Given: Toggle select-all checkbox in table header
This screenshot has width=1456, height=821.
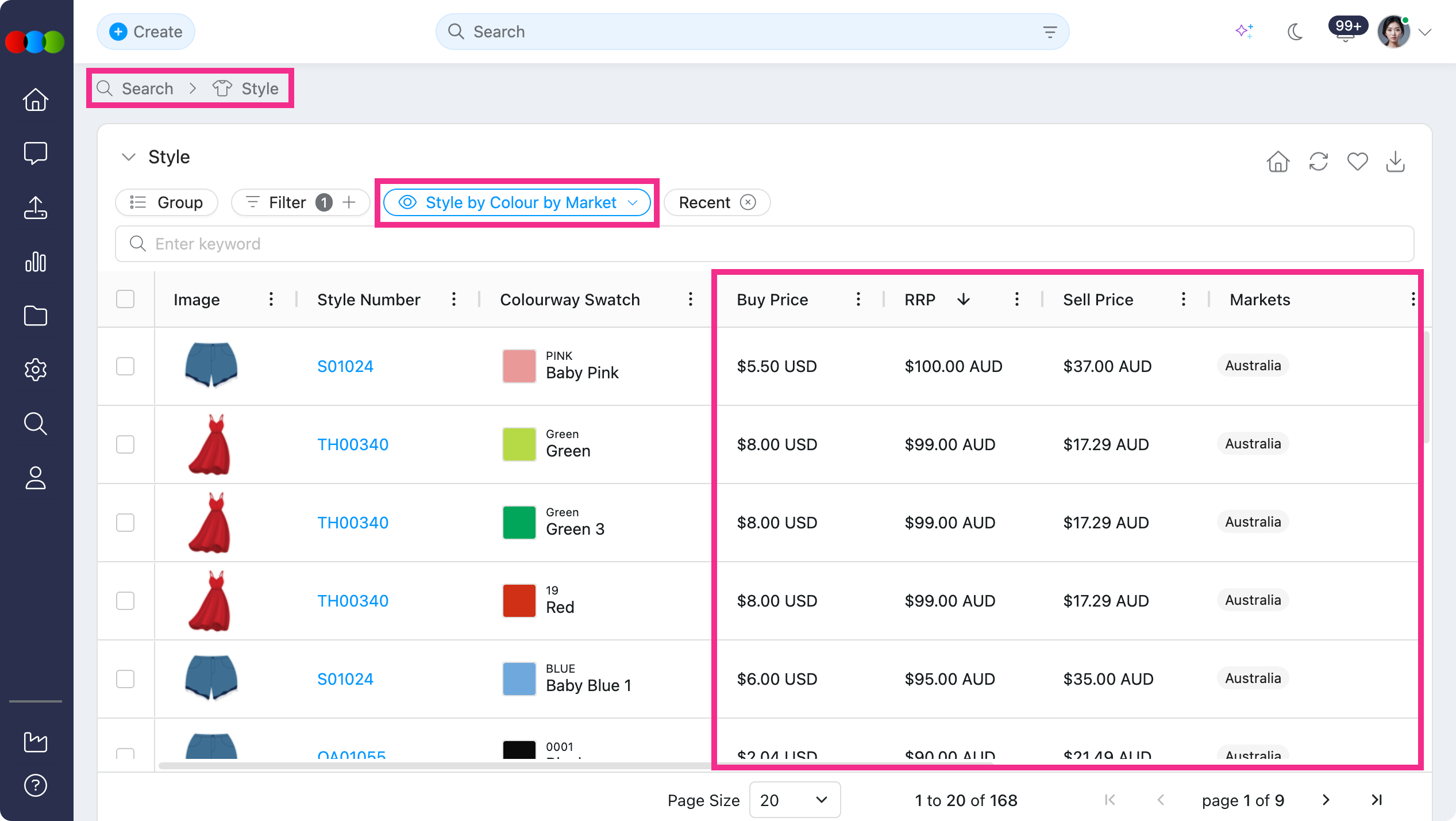Looking at the screenshot, I should point(125,299).
